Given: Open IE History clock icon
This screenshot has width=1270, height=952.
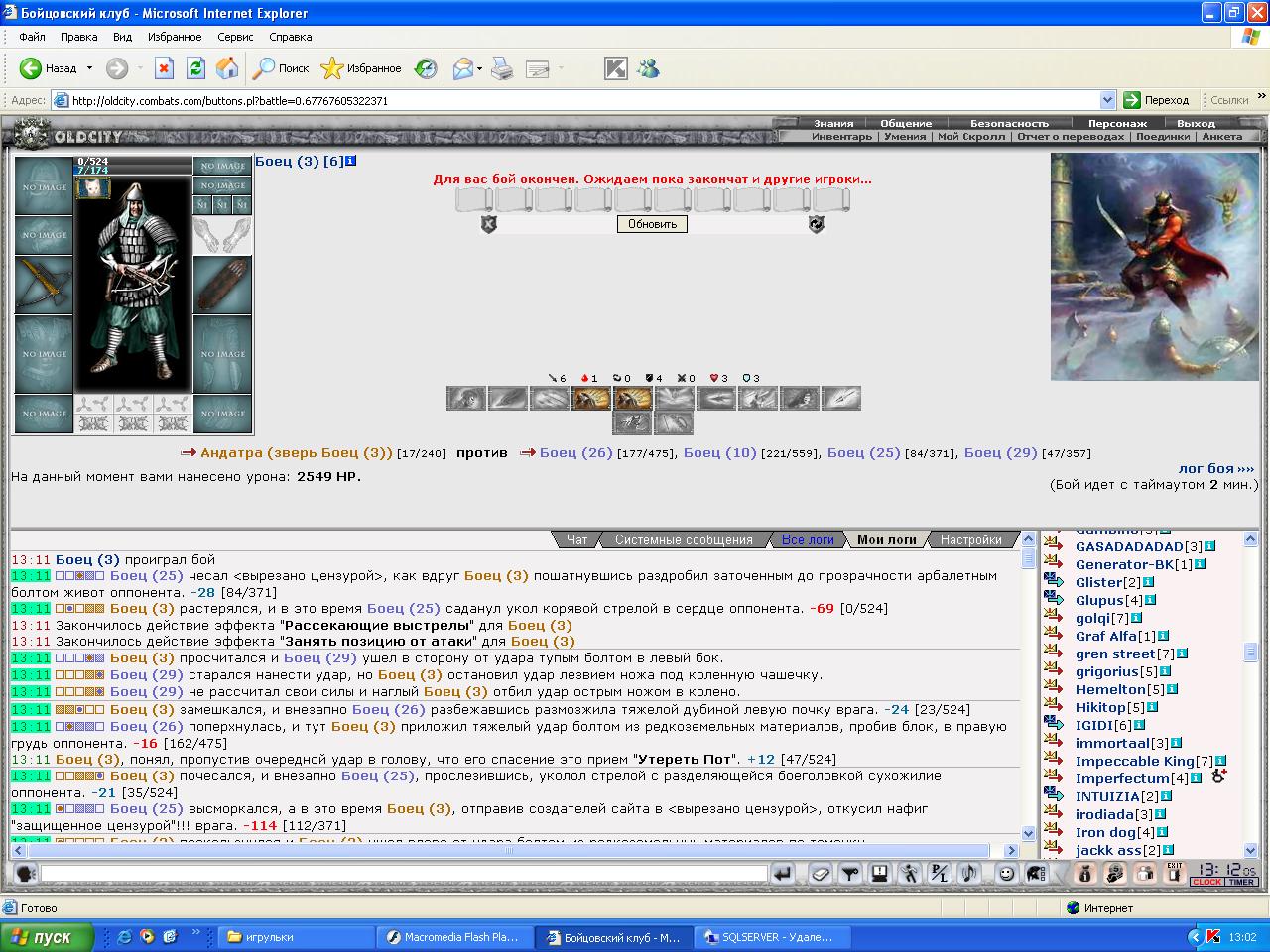Looking at the screenshot, I should pos(426,68).
